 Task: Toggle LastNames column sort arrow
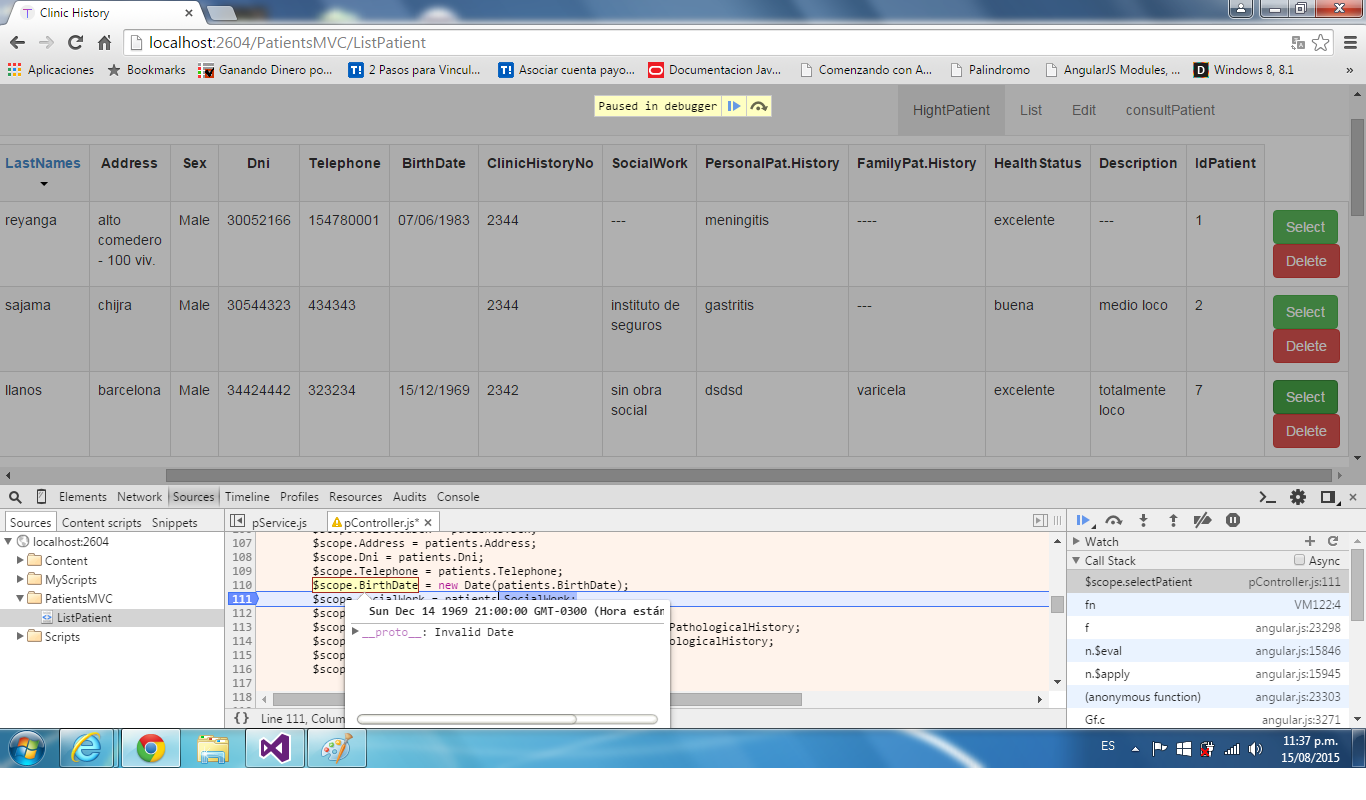coord(43,184)
